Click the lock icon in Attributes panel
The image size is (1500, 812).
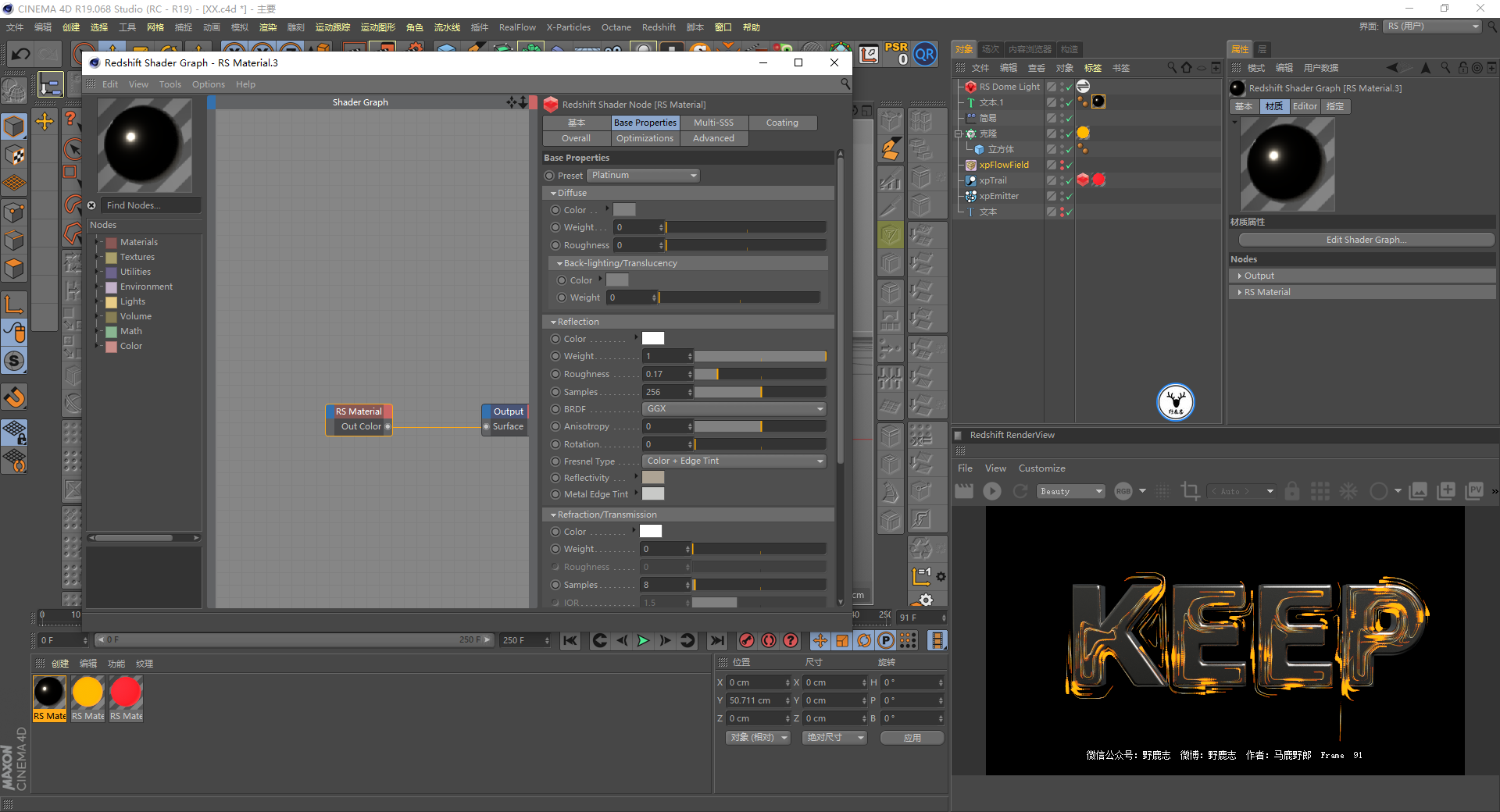point(1462,68)
